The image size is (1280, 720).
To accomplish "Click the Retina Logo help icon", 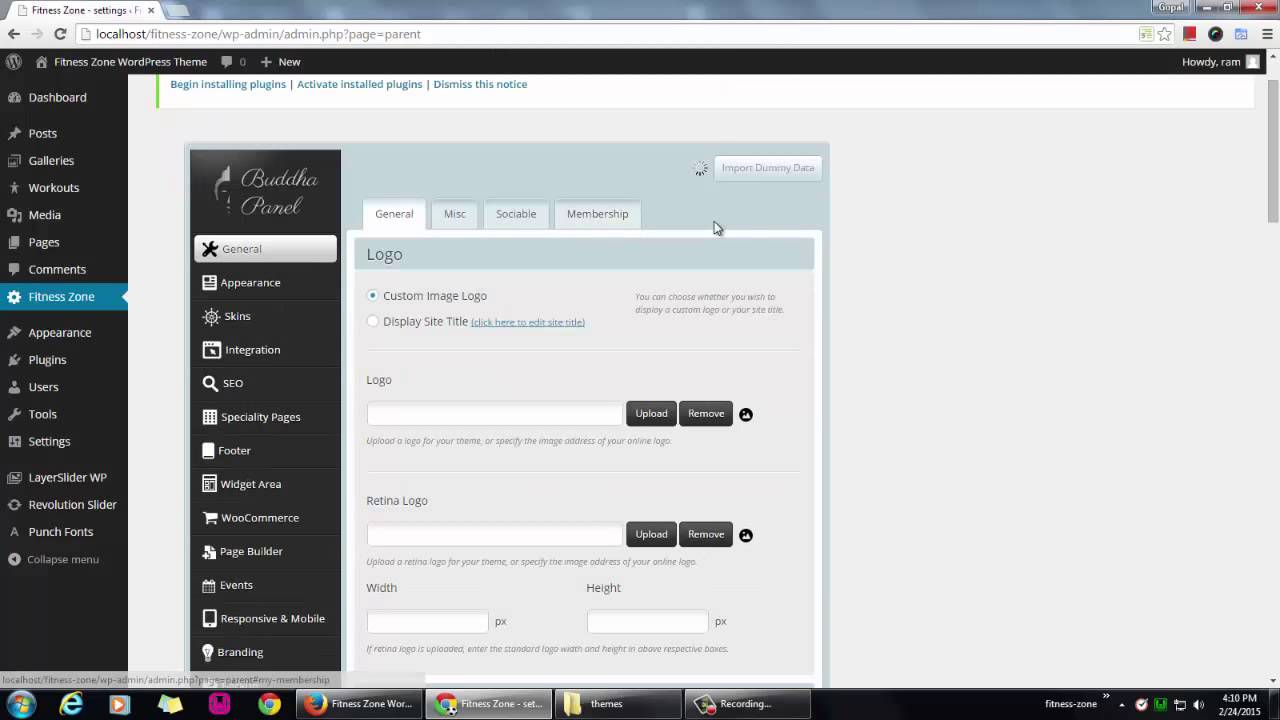I will click(x=746, y=536).
